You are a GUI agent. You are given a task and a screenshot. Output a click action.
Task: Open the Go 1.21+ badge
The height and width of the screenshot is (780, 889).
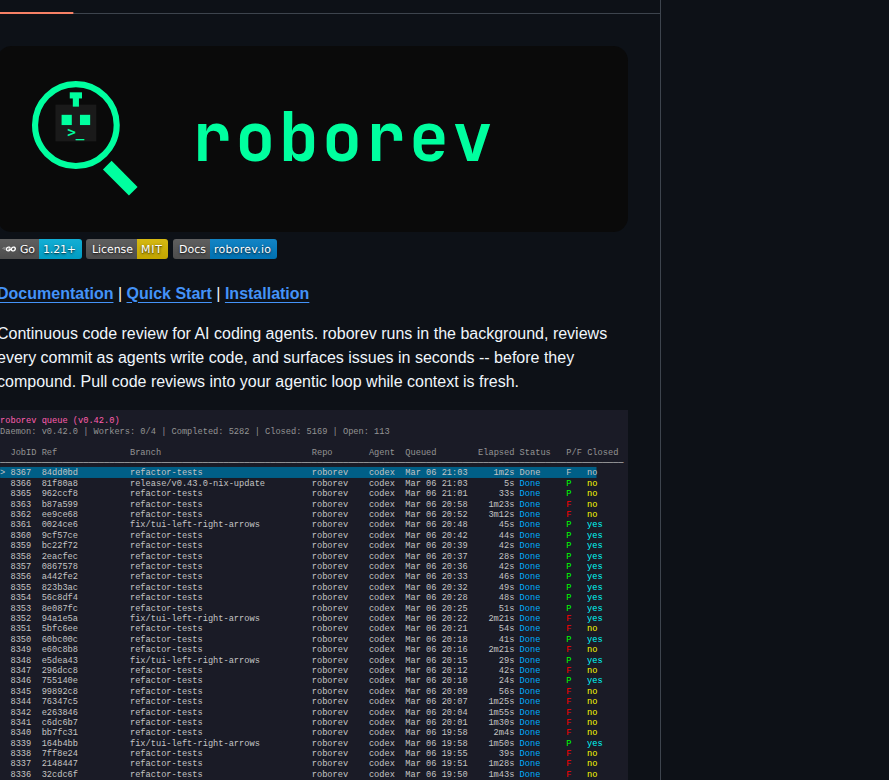[x=40, y=249]
